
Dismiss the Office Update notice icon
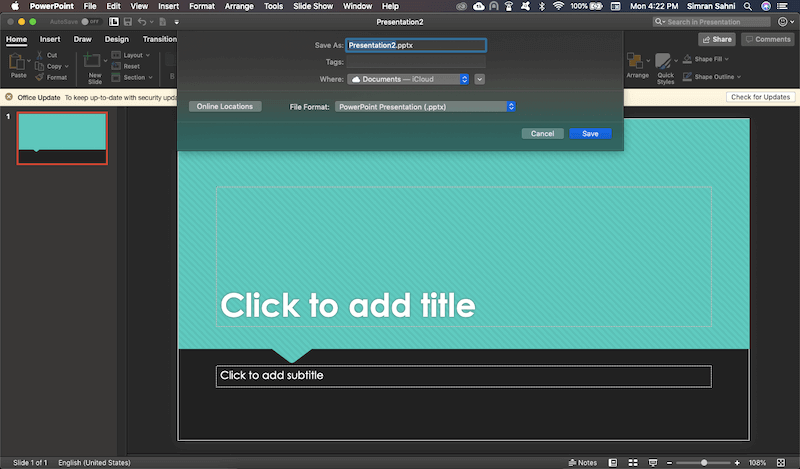pyautogui.click(x=9, y=97)
